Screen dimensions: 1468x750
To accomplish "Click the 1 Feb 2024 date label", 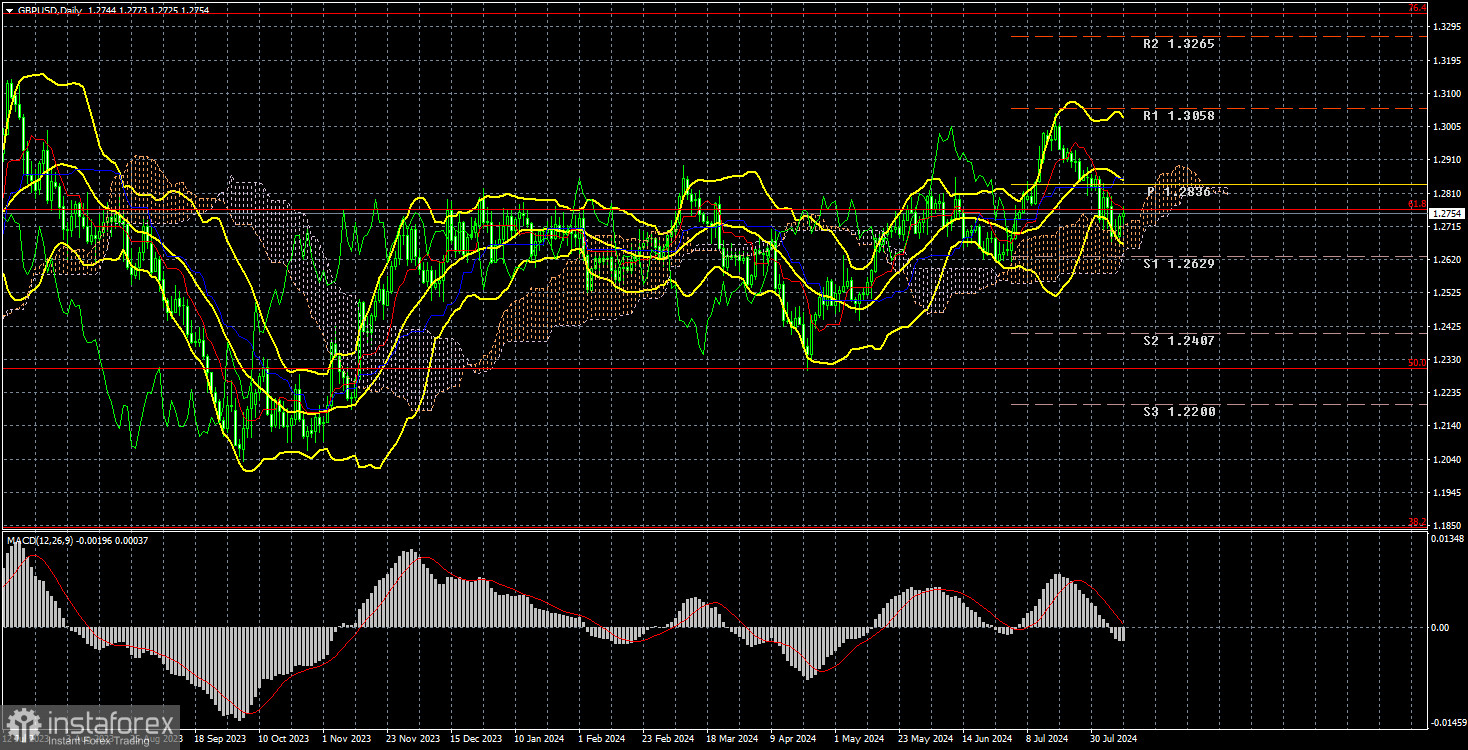I will (604, 740).
